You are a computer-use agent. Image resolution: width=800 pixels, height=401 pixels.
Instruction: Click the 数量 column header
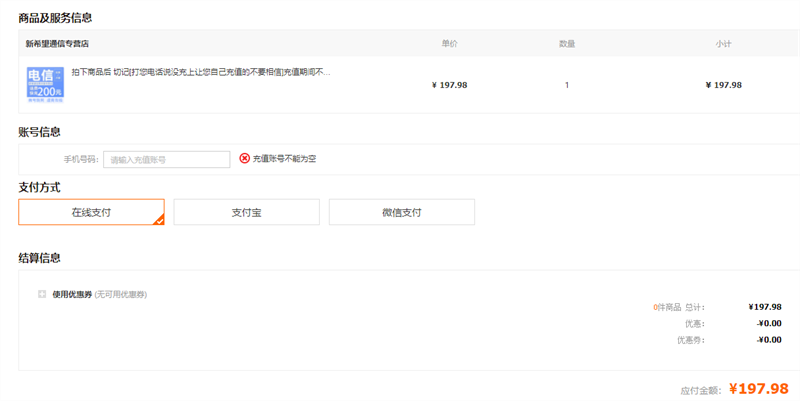pyautogui.click(x=567, y=44)
